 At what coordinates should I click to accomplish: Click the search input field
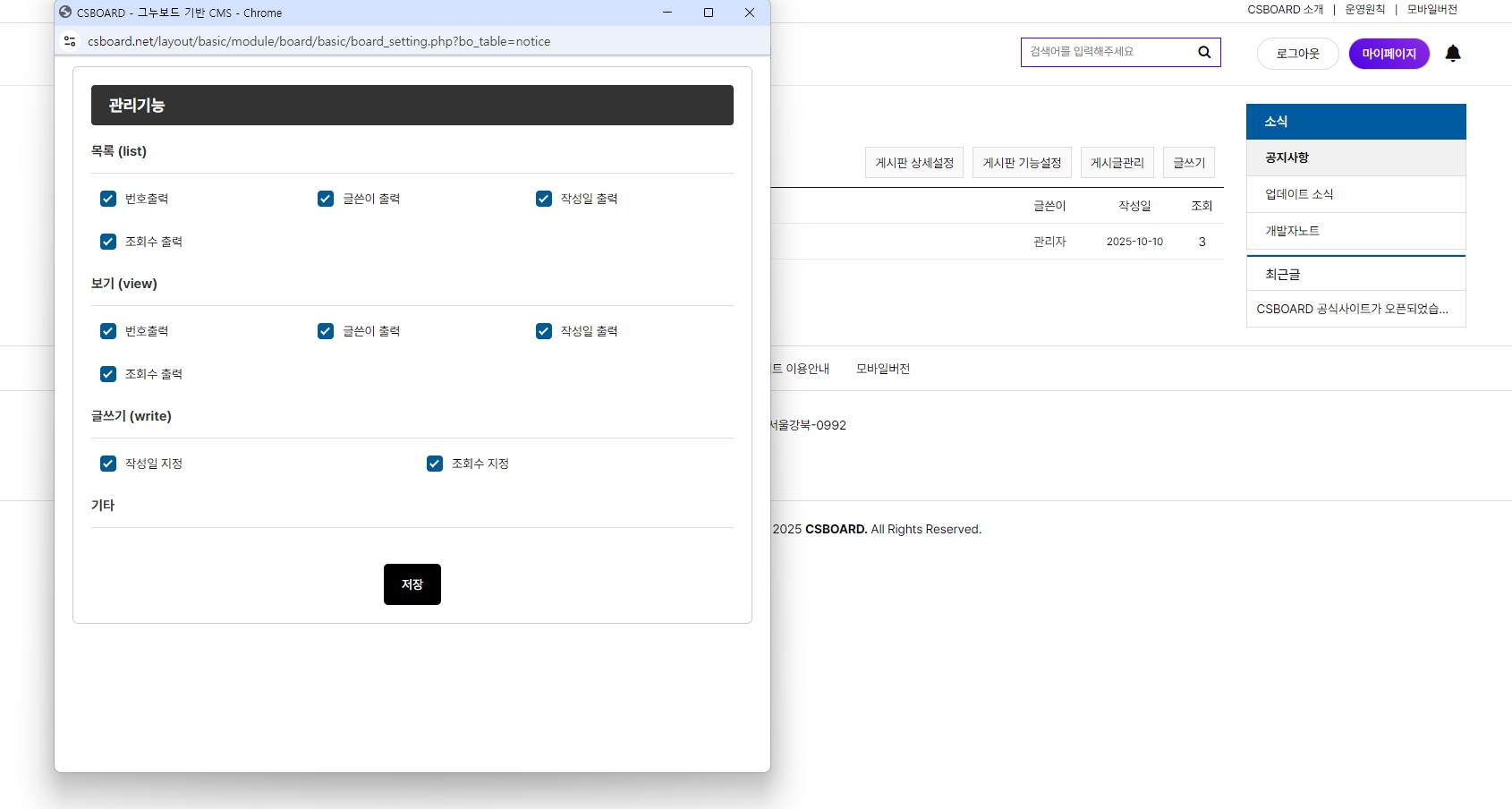pyautogui.click(x=1108, y=52)
